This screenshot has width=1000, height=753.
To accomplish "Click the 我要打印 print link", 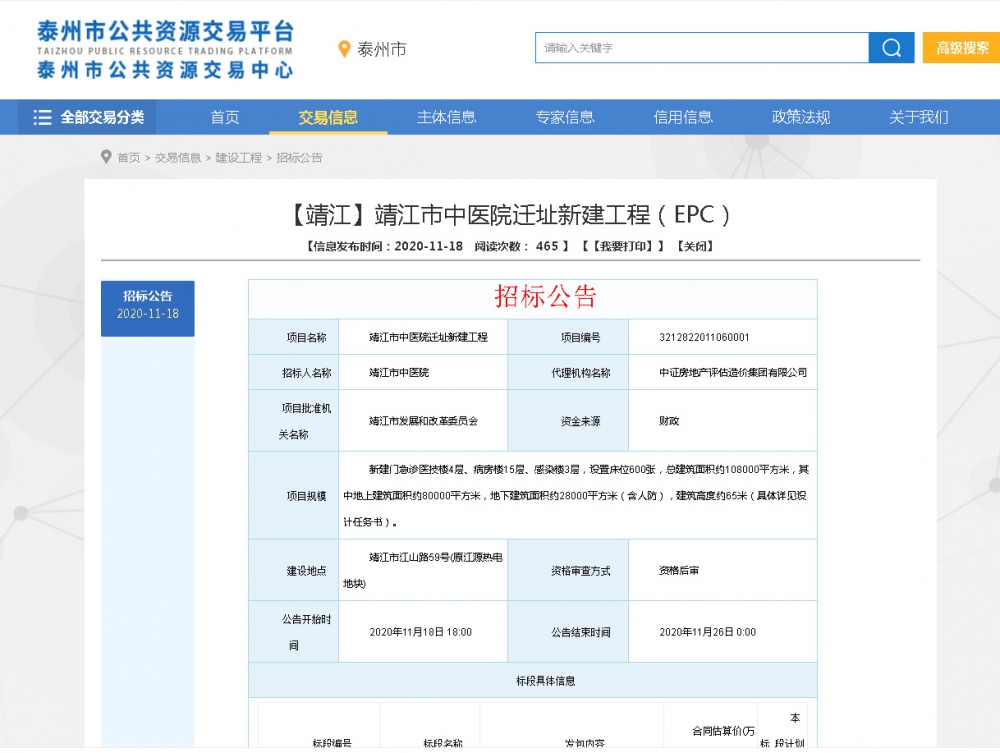I will (623, 246).
